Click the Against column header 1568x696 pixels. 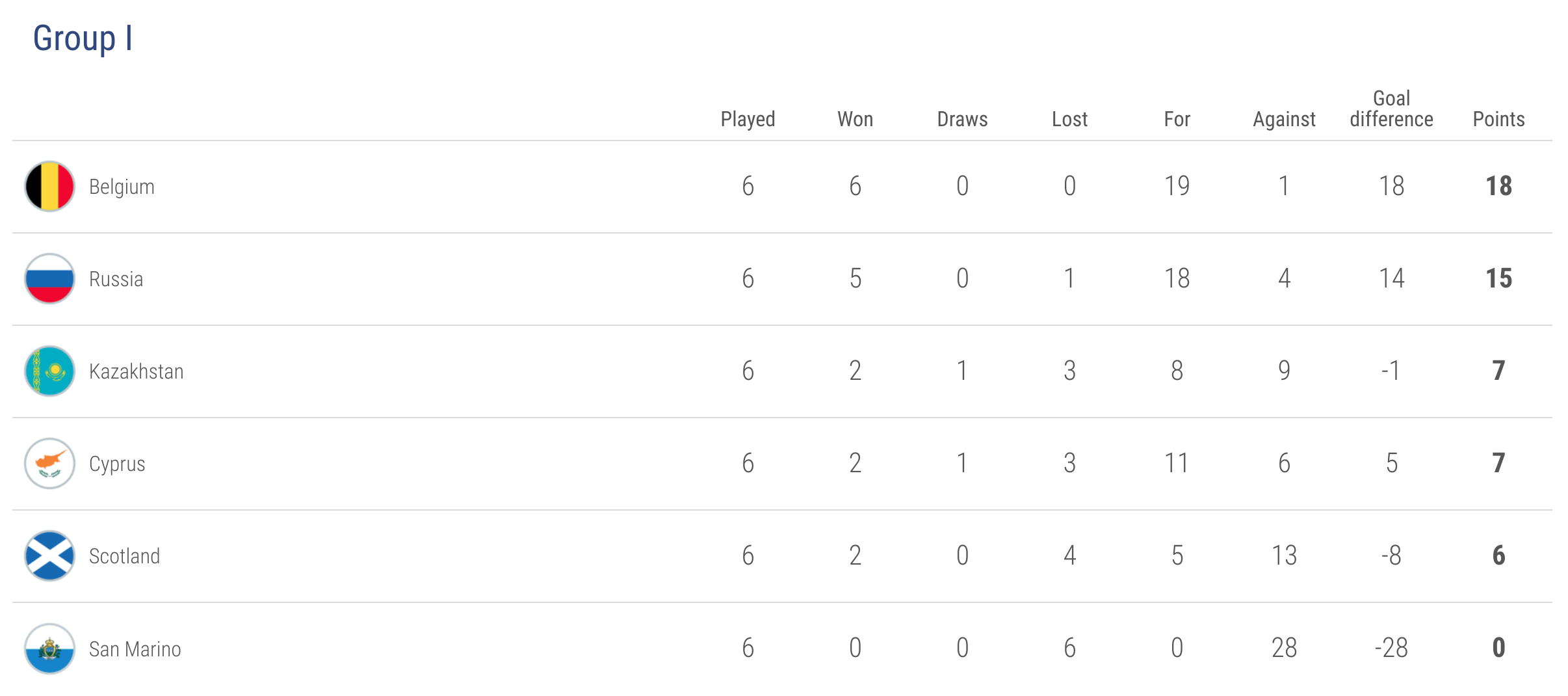1284,120
